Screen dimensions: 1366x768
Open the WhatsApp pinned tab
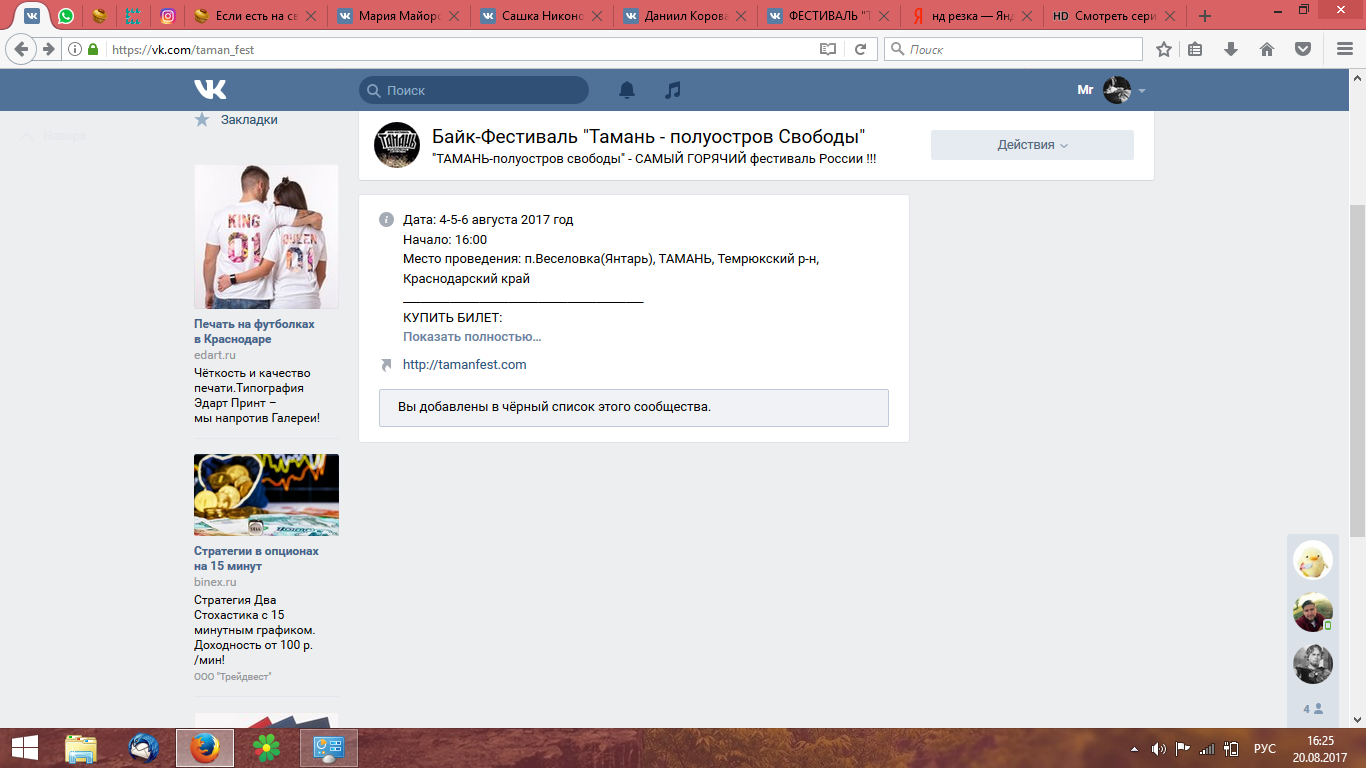click(66, 16)
